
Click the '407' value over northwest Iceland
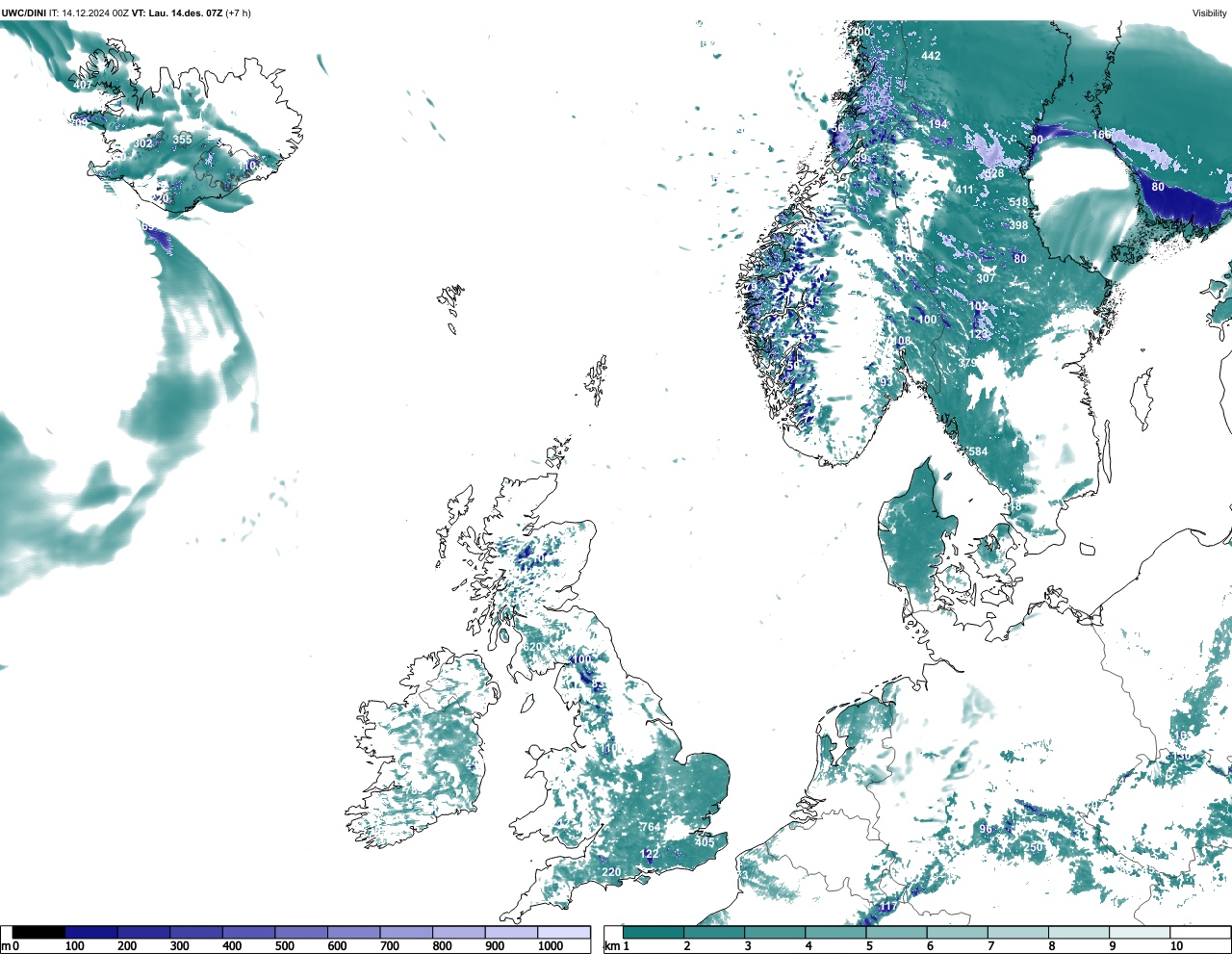click(x=83, y=85)
